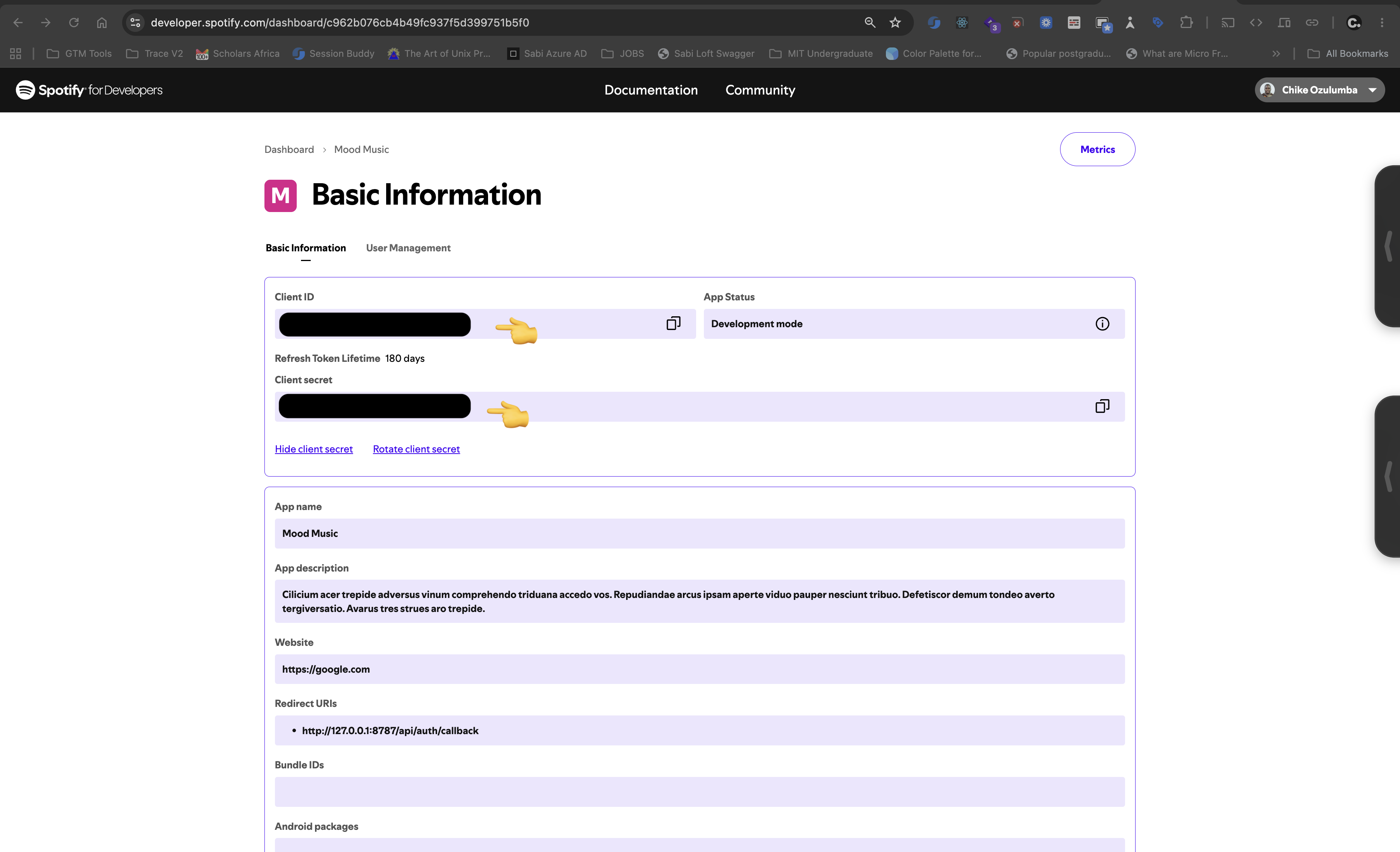Click the Spotify for Developers logo
Viewport: 1400px width, 852px height.
(x=89, y=90)
